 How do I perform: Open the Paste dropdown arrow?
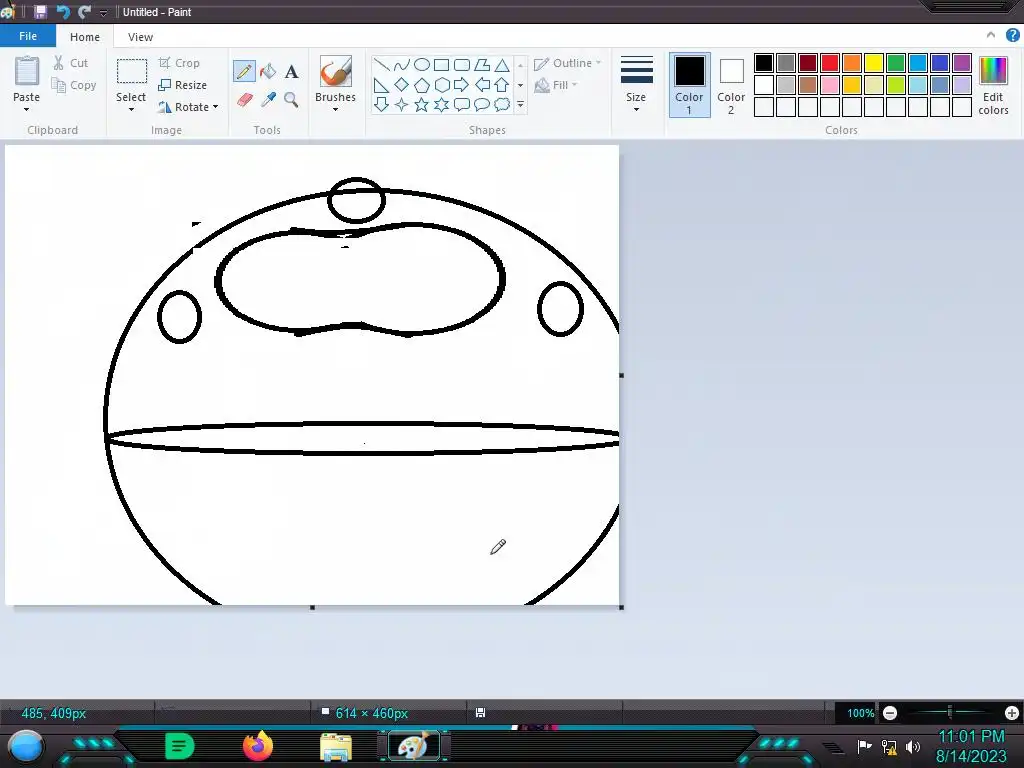click(x=26, y=110)
